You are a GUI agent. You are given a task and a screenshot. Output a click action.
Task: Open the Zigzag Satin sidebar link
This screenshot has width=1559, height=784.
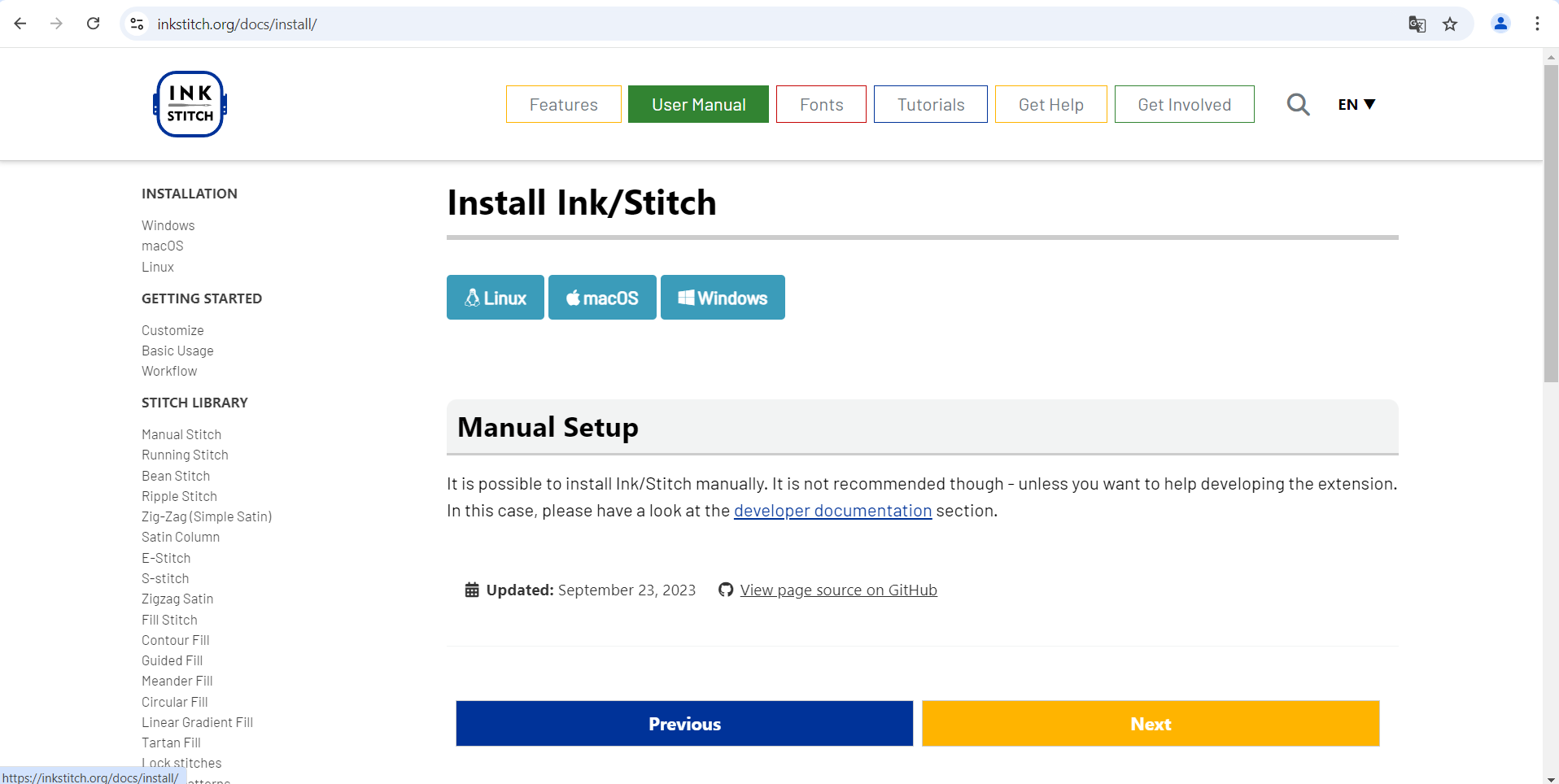click(177, 599)
